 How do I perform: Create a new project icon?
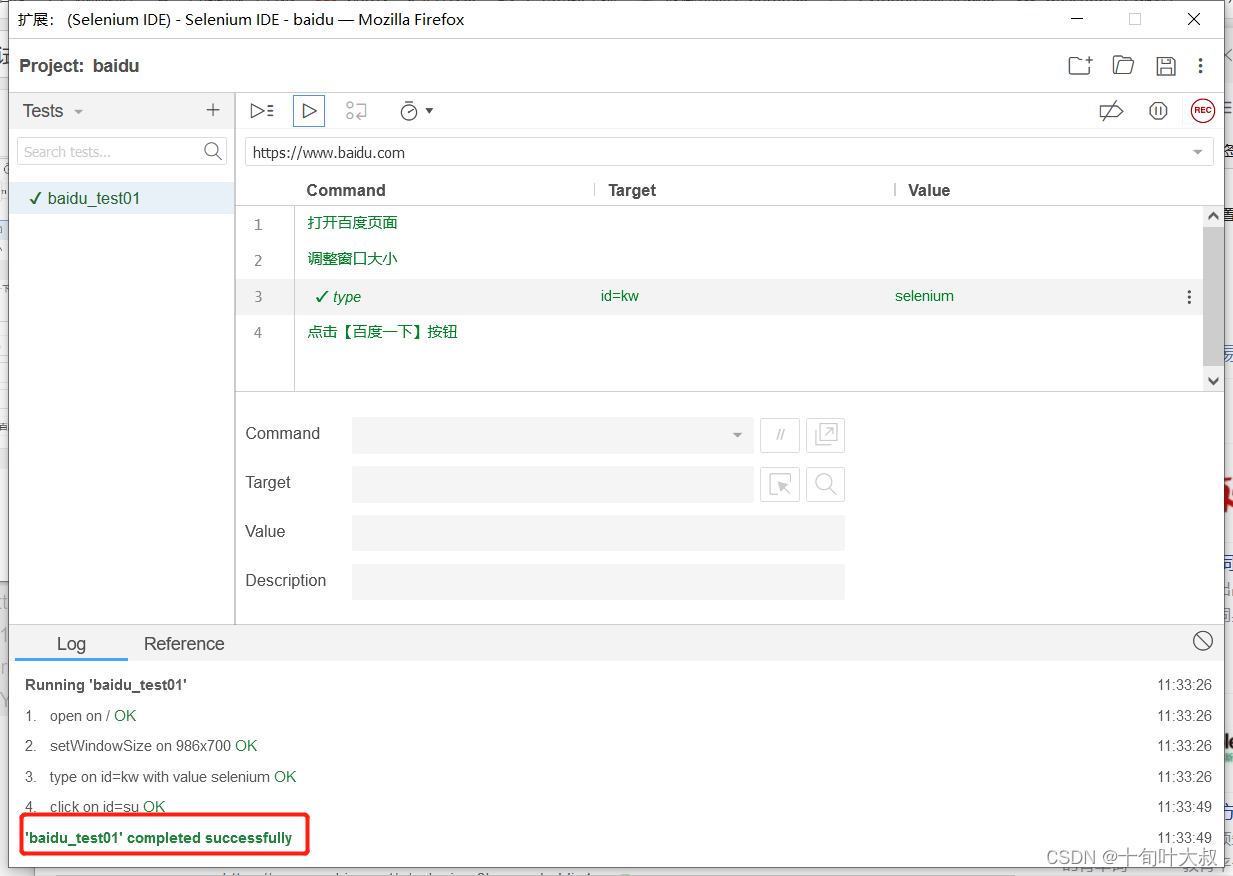tap(1080, 66)
